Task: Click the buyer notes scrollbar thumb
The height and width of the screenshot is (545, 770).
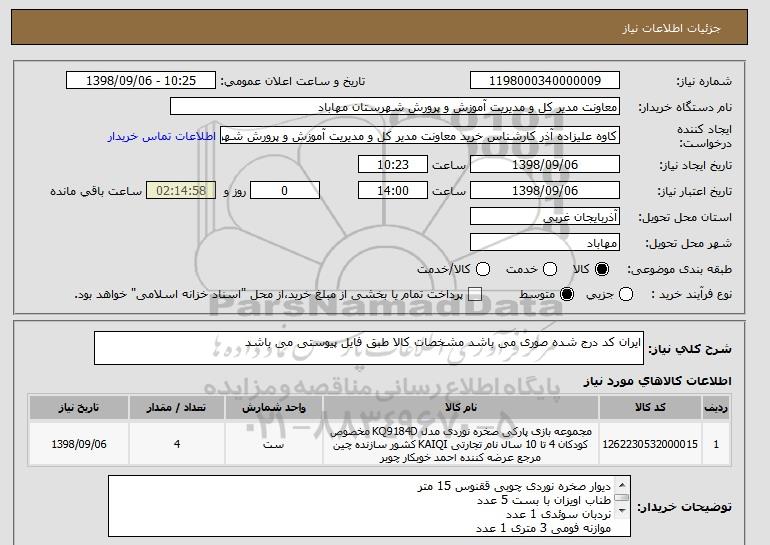Action: coord(622,498)
